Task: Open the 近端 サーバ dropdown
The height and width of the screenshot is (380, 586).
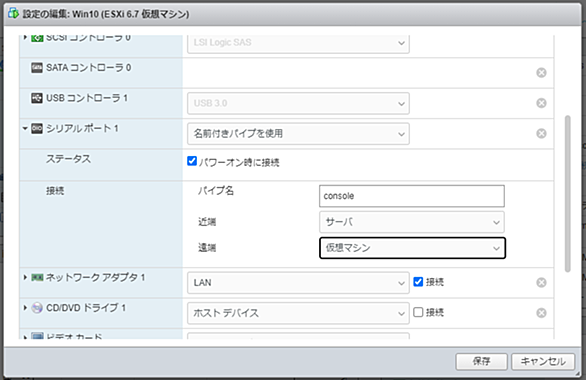Action: click(412, 222)
